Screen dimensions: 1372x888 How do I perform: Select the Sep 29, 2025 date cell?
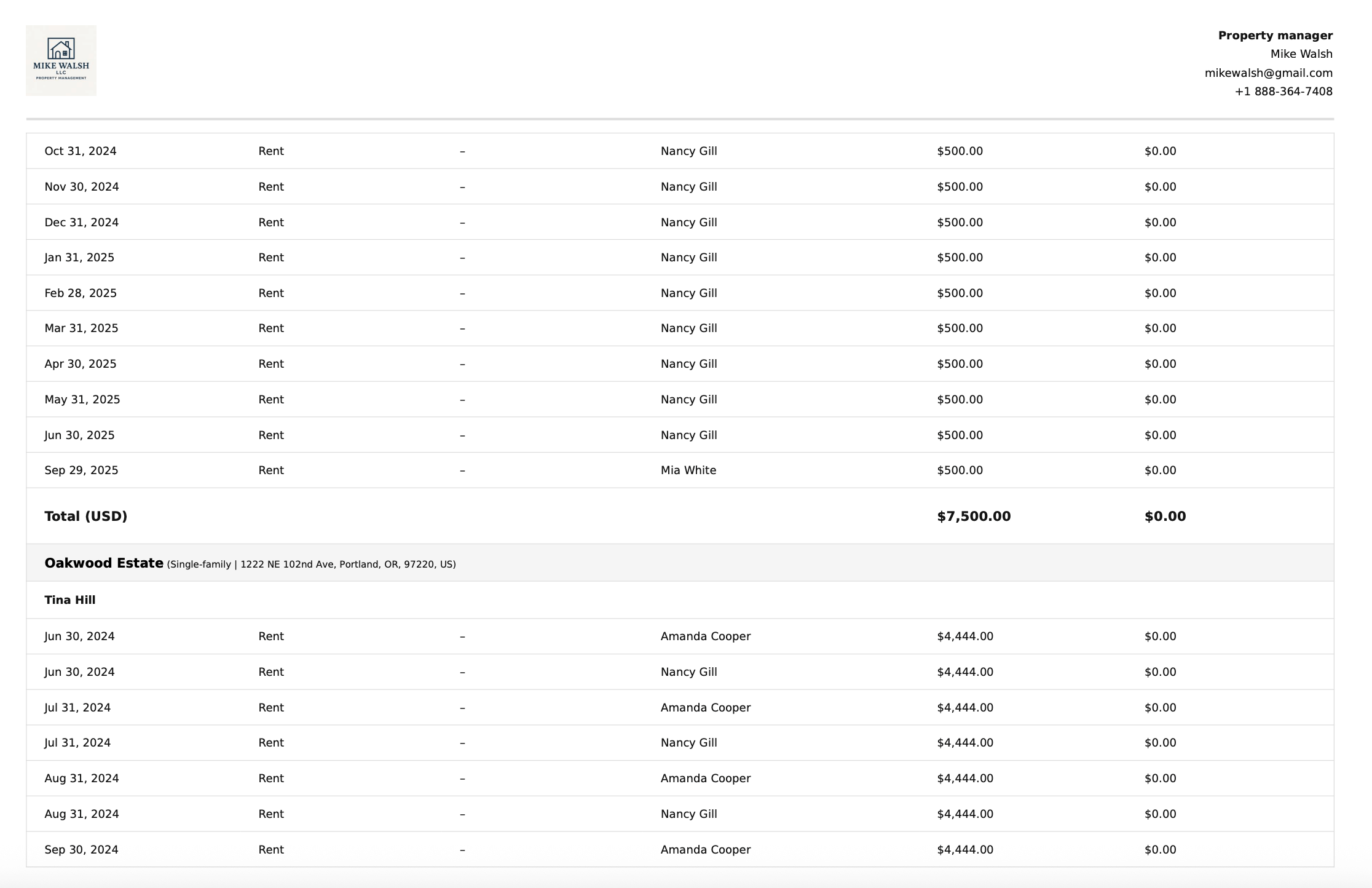click(81, 470)
